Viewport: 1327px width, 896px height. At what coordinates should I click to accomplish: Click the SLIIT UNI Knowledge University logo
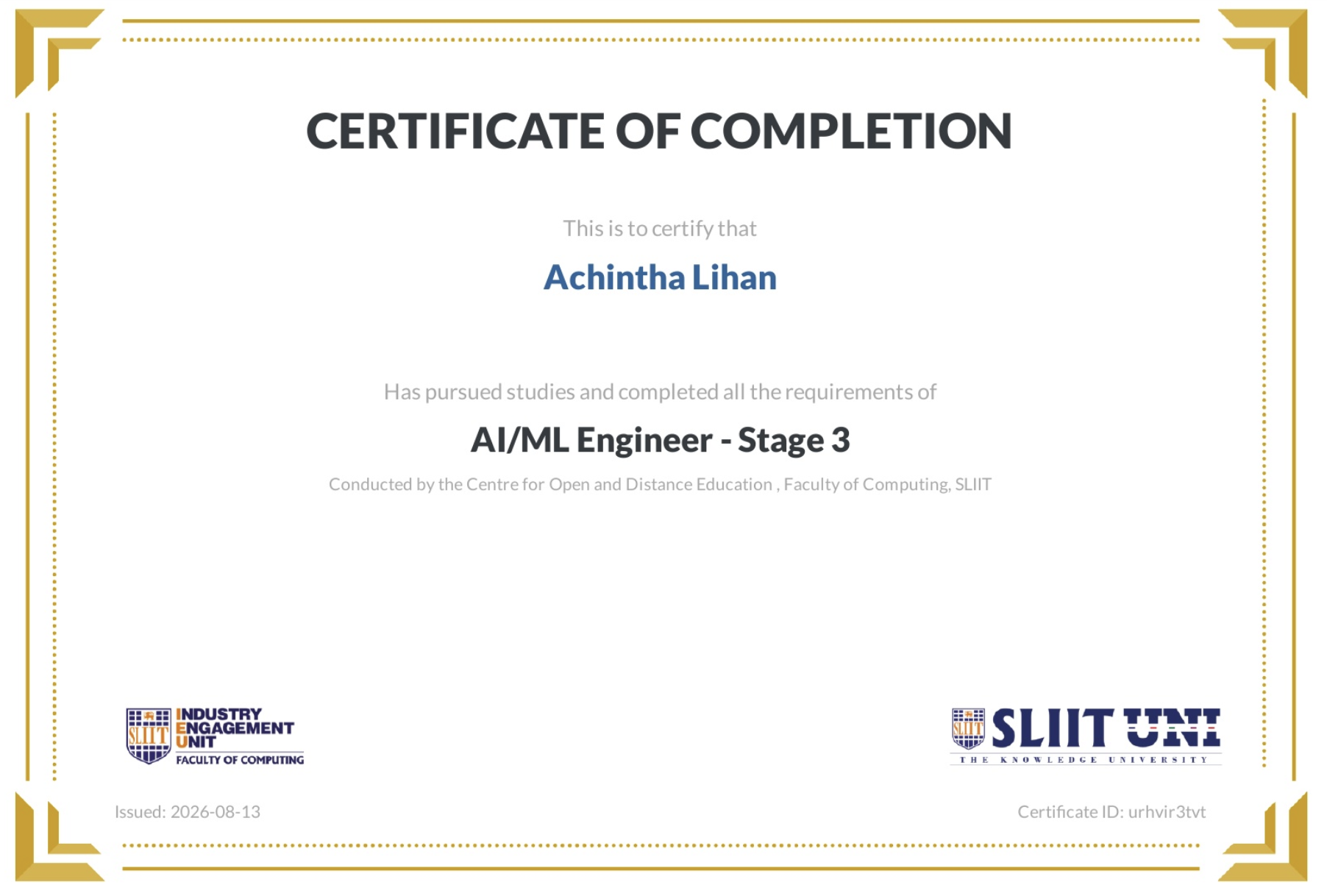pyautogui.click(x=1086, y=736)
